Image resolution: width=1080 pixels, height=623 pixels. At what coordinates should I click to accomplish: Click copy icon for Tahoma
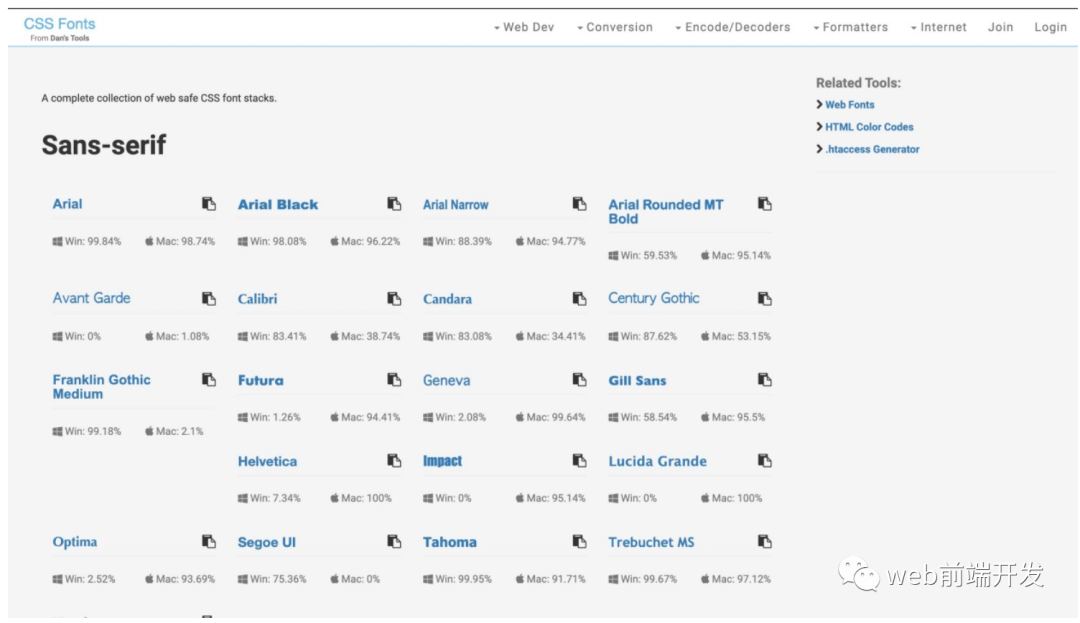pos(579,542)
